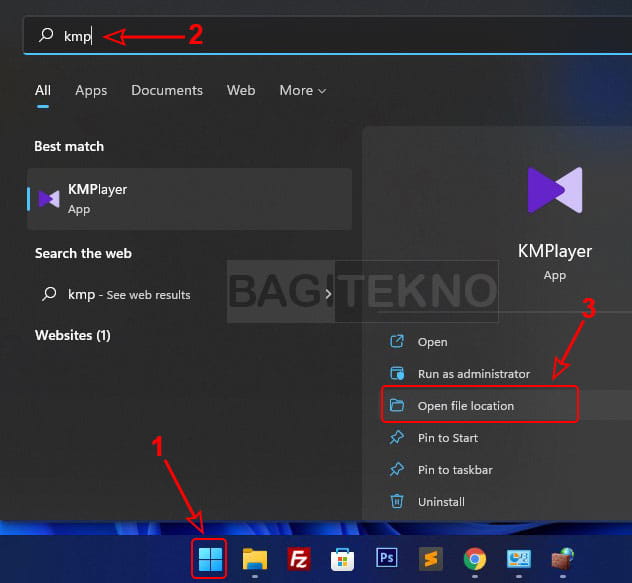Open the 'kmp - See web results' entry
632x583 pixels.
click(x=129, y=294)
